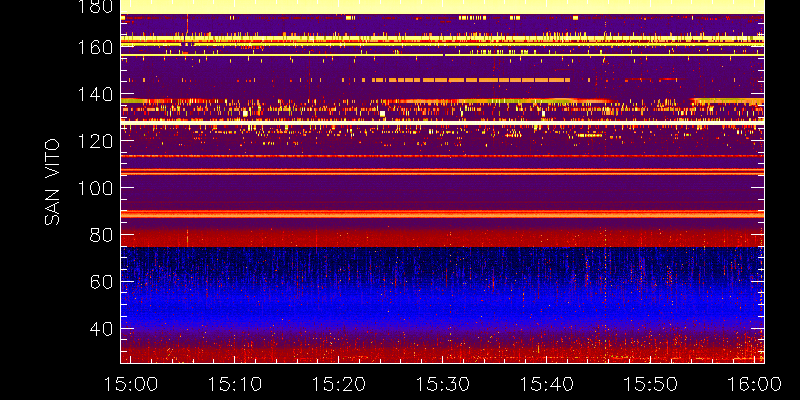Click the 120 frequency axis label
Screen dimensions: 800x400
pos(93,141)
